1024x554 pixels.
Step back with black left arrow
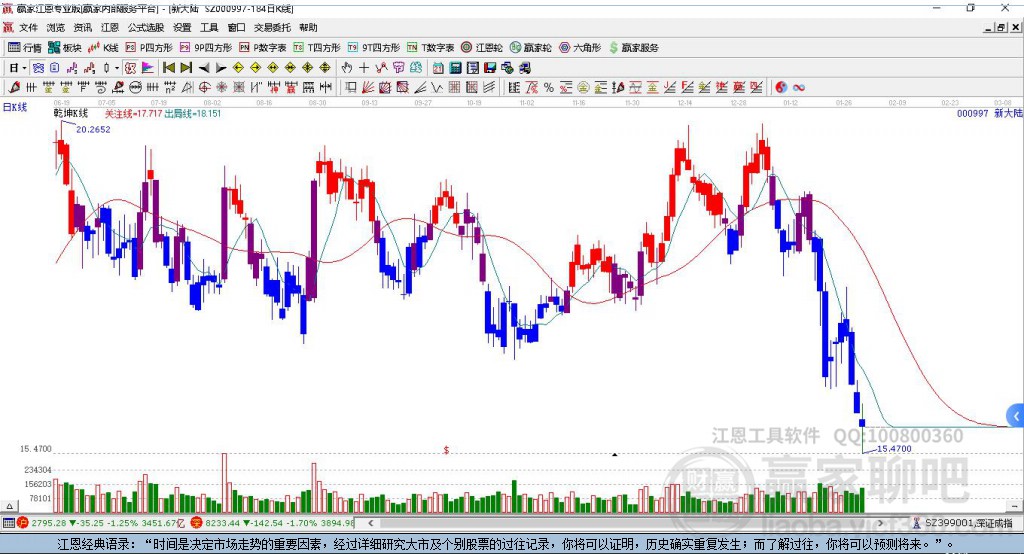click(204, 68)
